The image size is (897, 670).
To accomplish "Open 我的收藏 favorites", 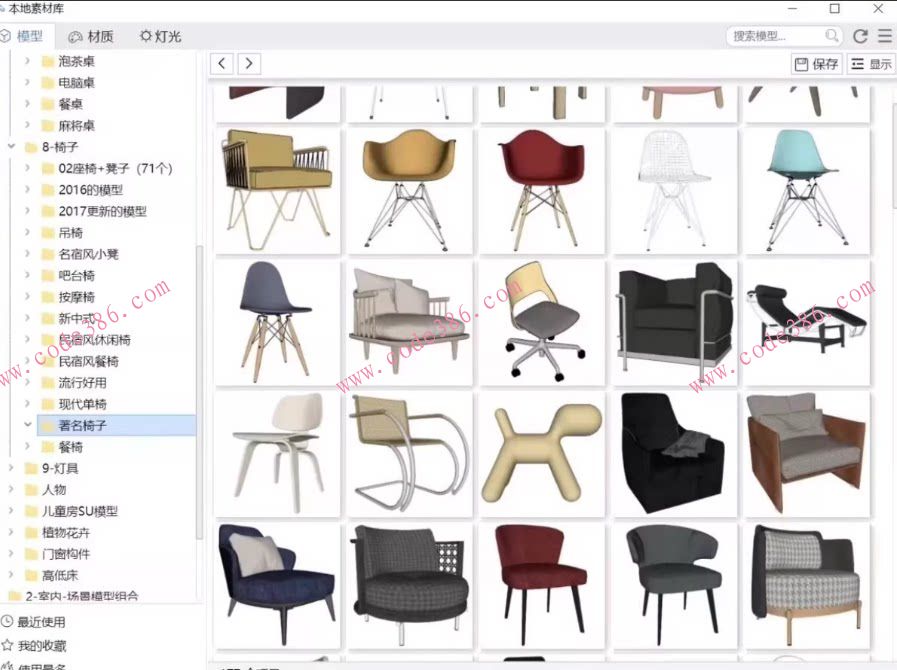I will click(34, 645).
